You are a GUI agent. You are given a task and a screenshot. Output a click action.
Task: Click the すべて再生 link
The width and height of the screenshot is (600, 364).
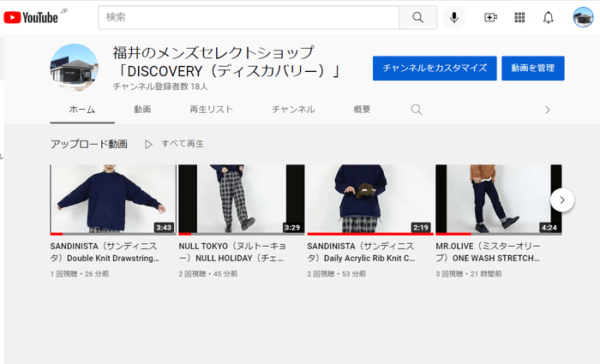[183, 144]
